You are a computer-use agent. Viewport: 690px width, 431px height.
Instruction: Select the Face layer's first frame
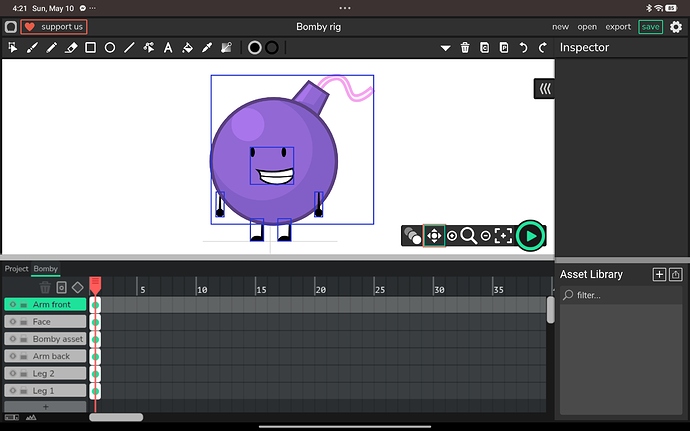95,322
